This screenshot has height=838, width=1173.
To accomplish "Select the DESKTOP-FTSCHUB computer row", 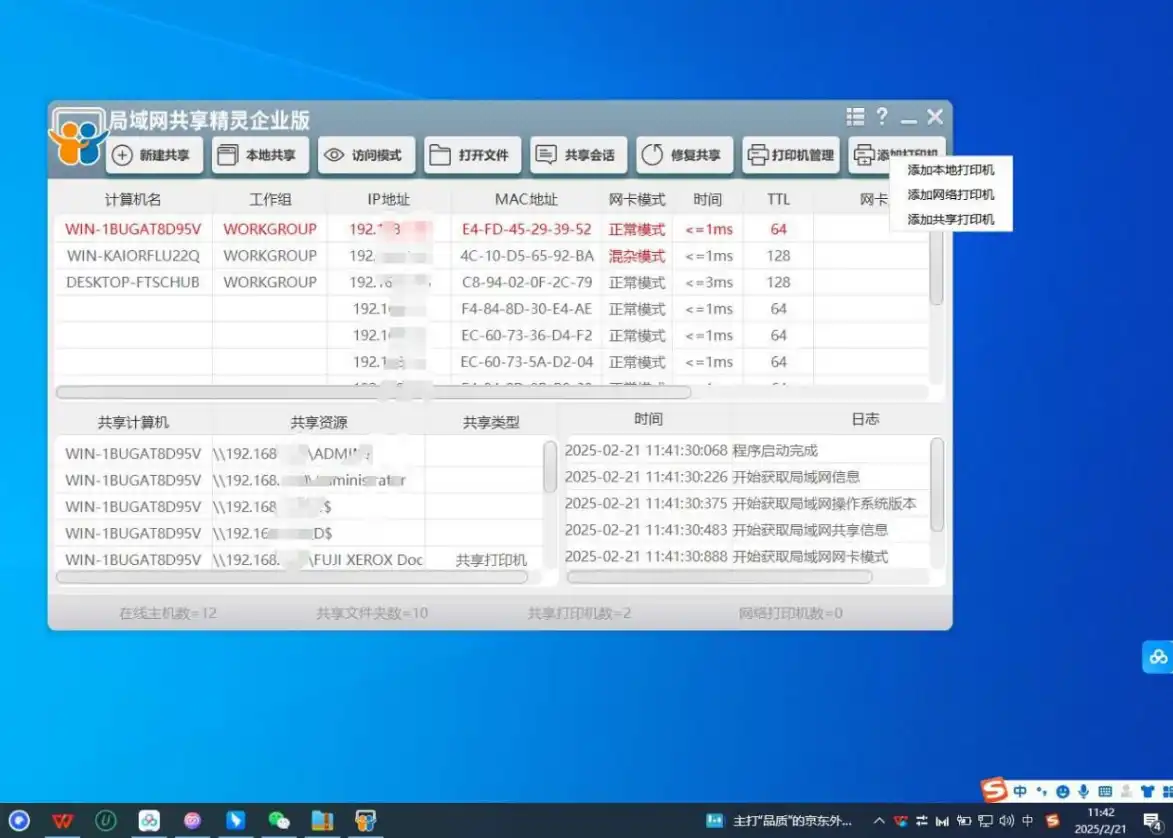I will (x=133, y=282).
